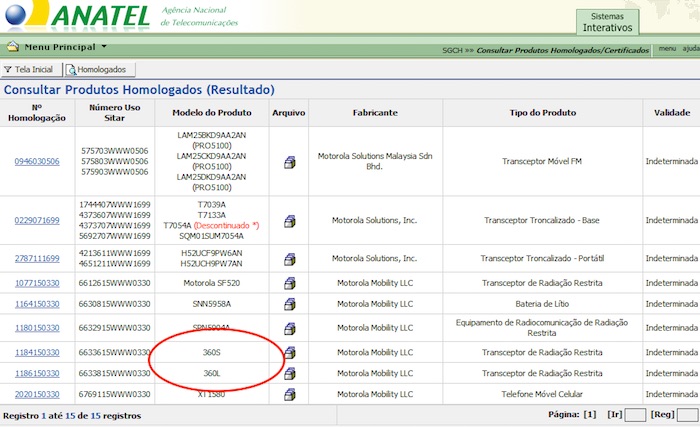
Task: Switch to Sistemas Interativos tab
Action: (x=607, y=22)
